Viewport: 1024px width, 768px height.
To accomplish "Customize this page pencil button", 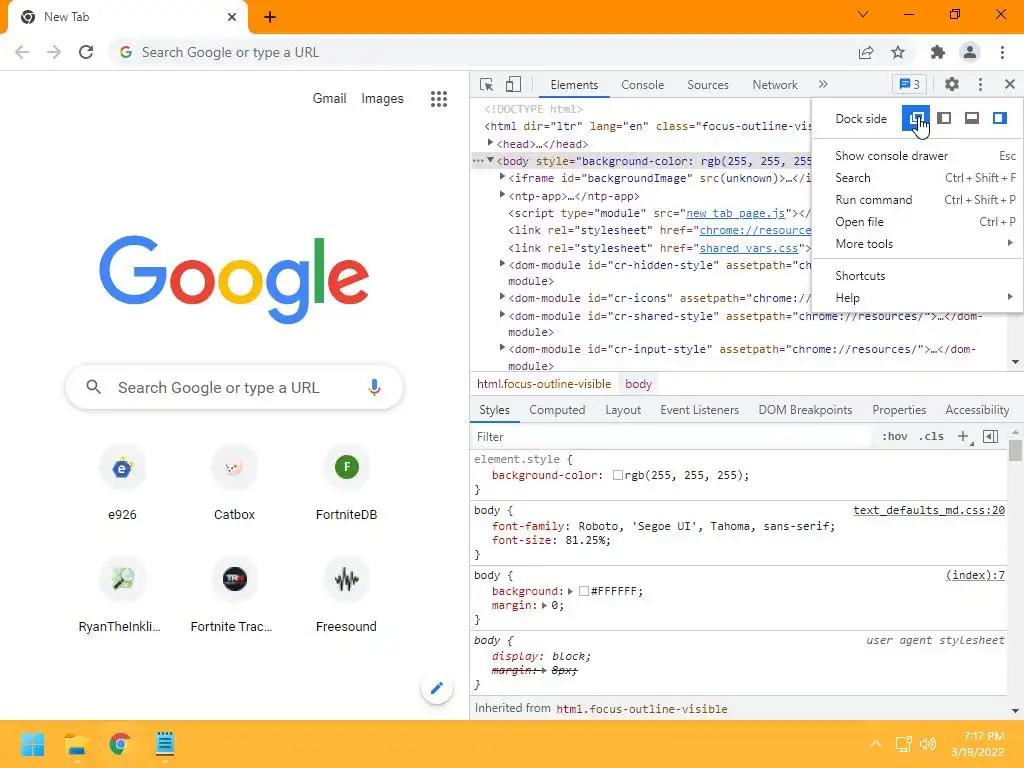I will [437, 688].
